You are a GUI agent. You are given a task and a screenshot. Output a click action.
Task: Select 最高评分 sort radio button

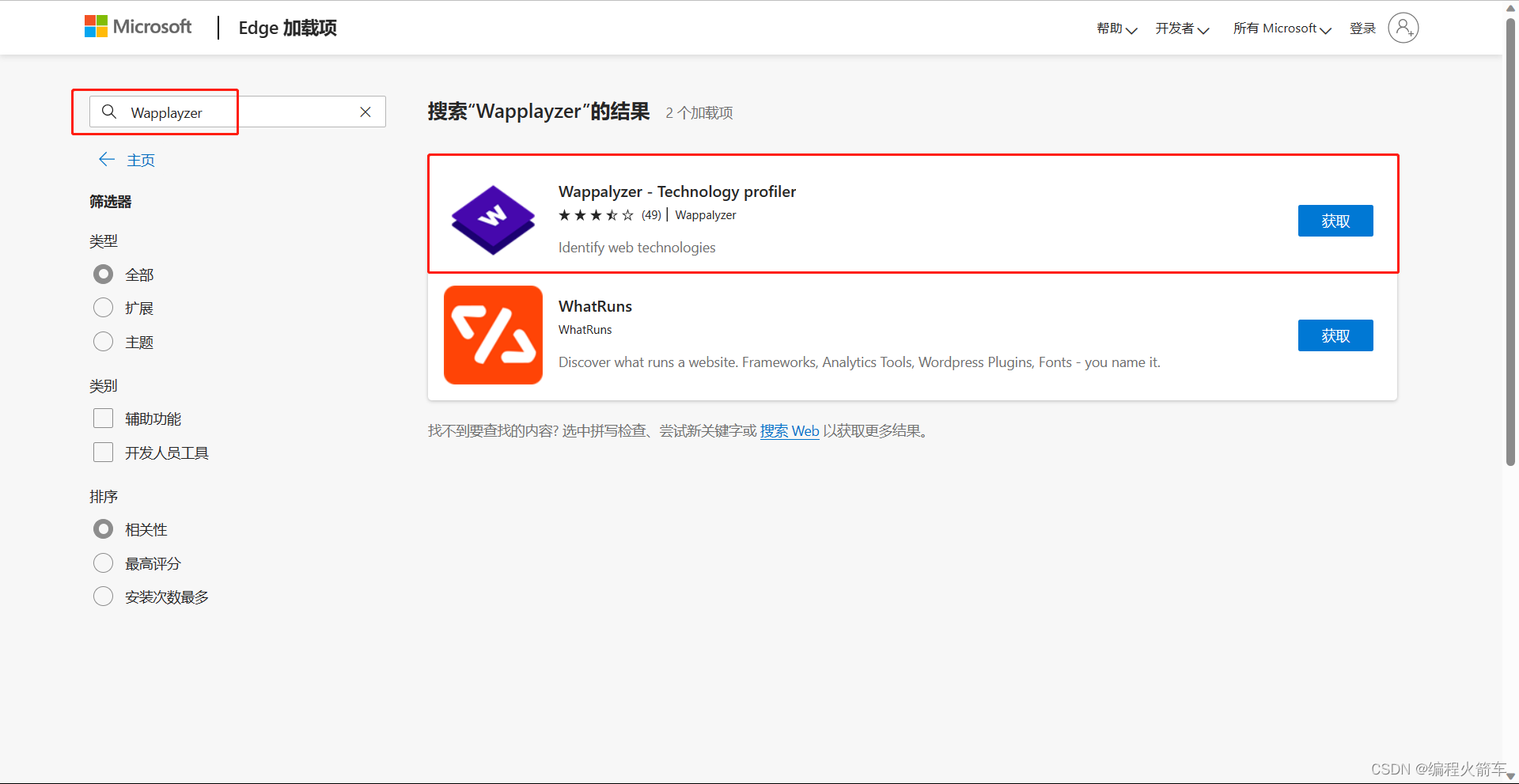(103, 562)
